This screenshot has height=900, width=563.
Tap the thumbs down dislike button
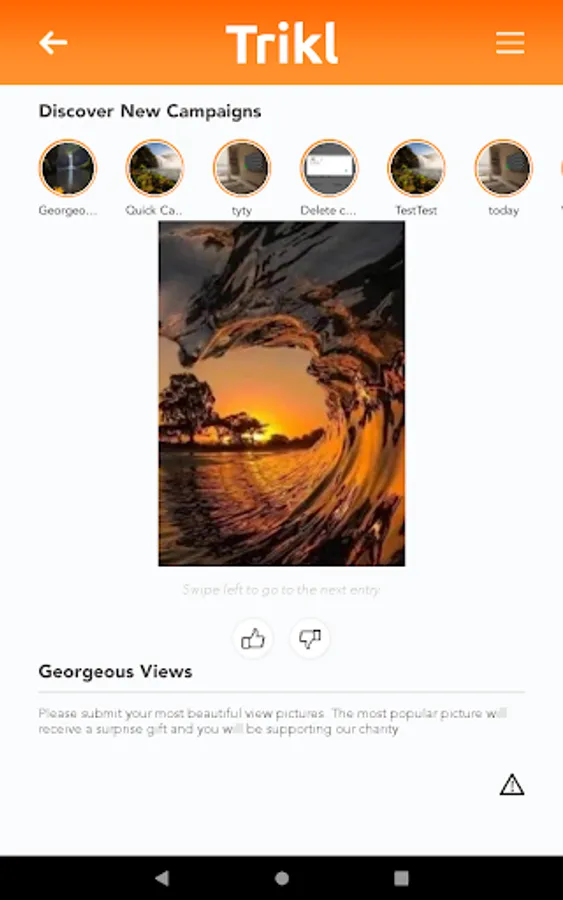[310, 638]
